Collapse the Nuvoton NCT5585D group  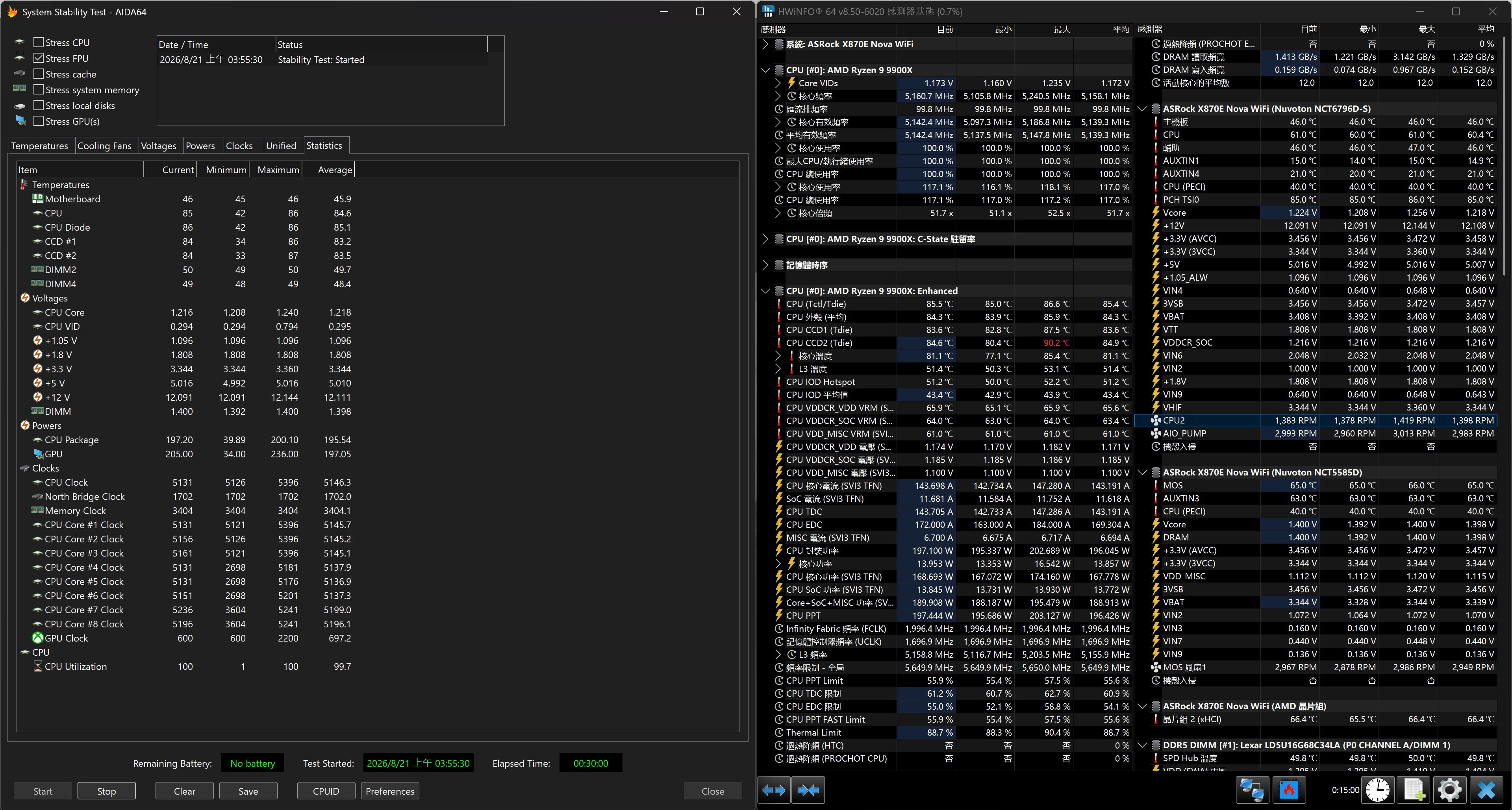coord(1142,472)
